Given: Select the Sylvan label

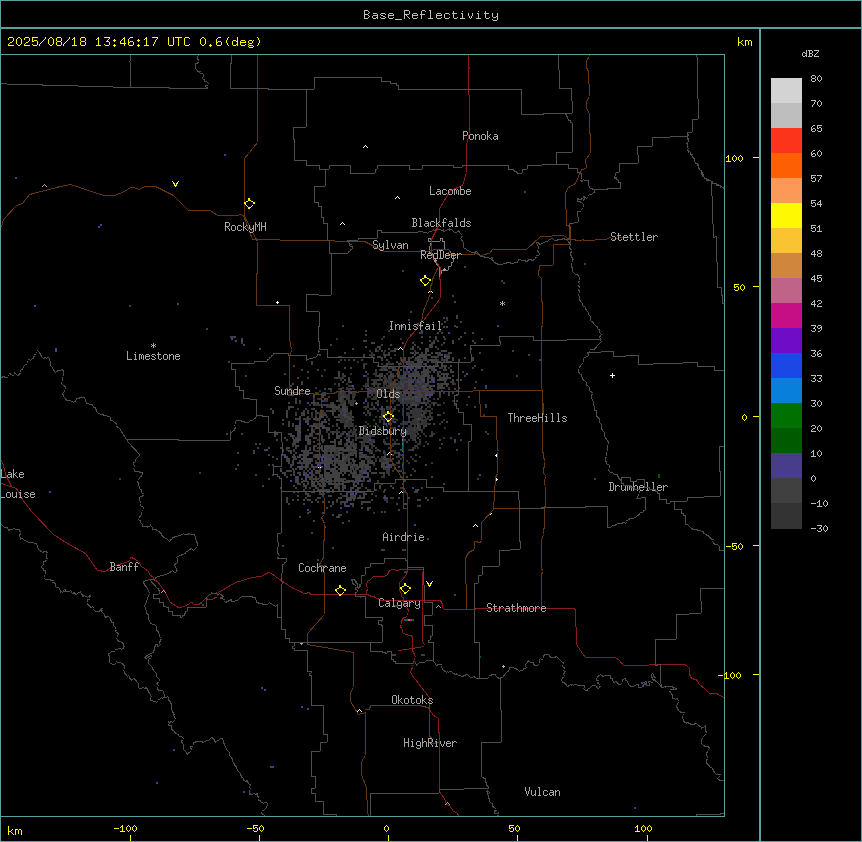Looking at the screenshot, I should tap(390, 245).
